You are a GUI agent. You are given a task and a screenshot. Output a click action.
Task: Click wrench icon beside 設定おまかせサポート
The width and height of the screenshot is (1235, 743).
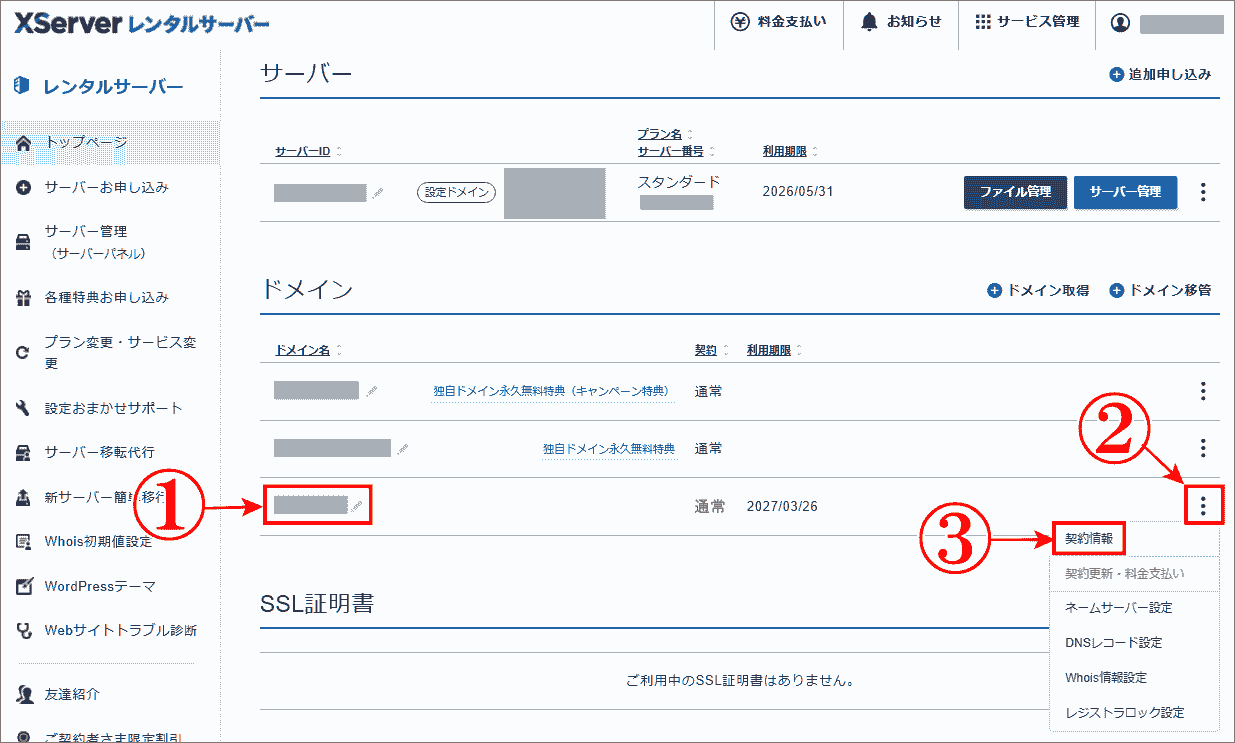click(x=24, y=408)
